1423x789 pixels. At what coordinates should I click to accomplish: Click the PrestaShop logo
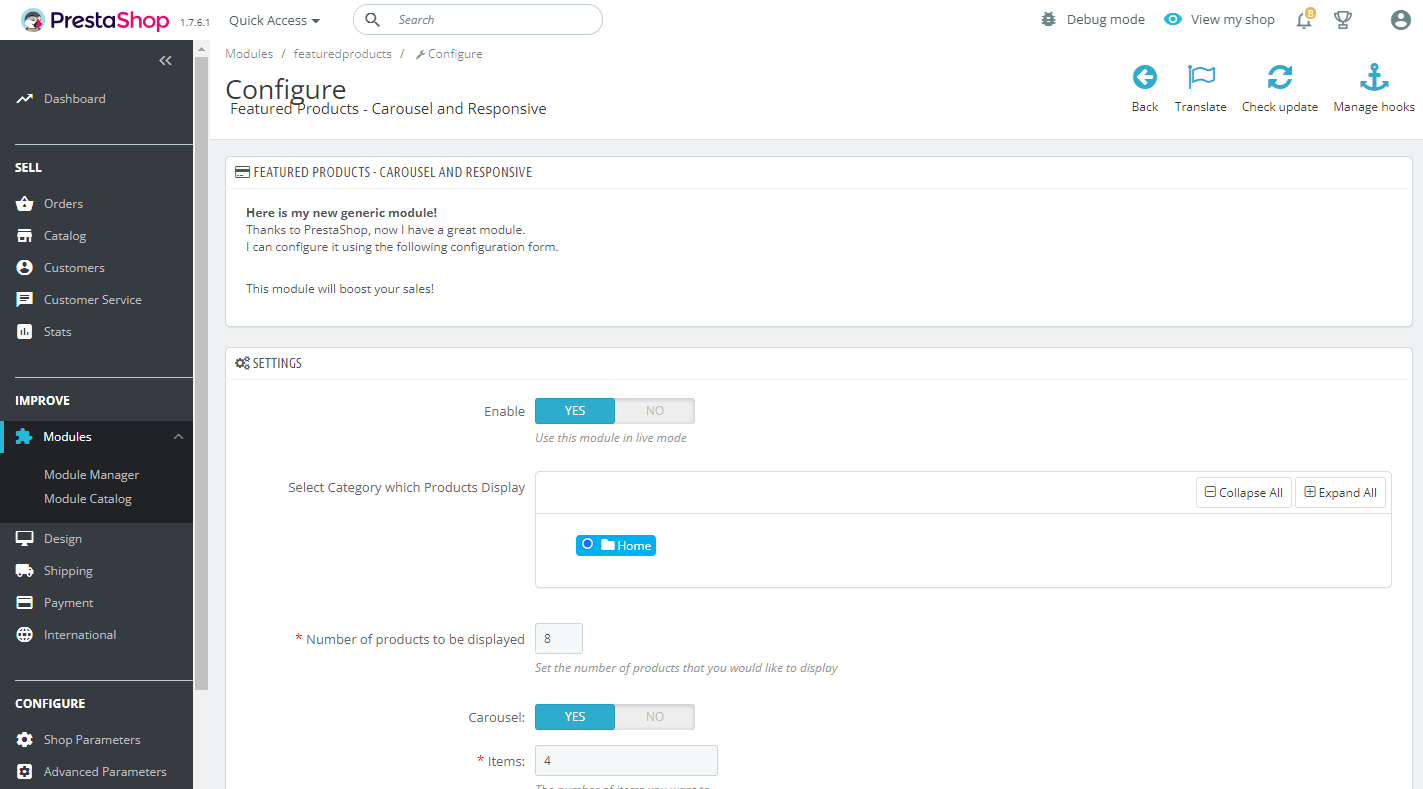(x=97, y=19)
